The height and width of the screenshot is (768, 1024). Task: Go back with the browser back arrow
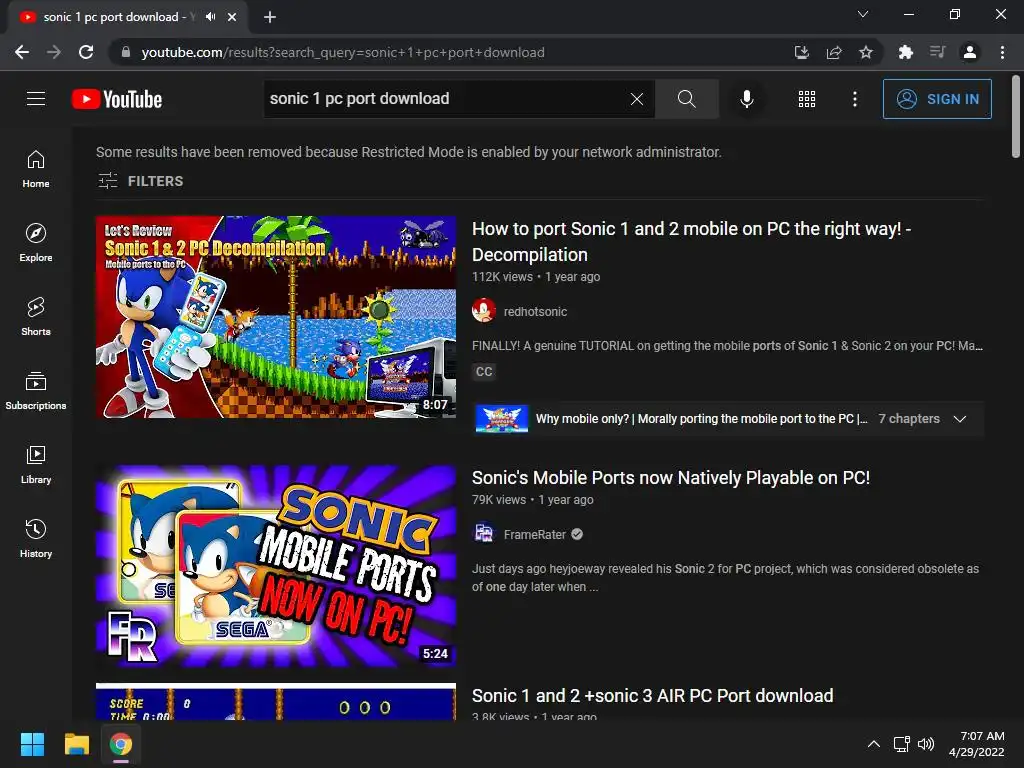[x=22, y=52]
